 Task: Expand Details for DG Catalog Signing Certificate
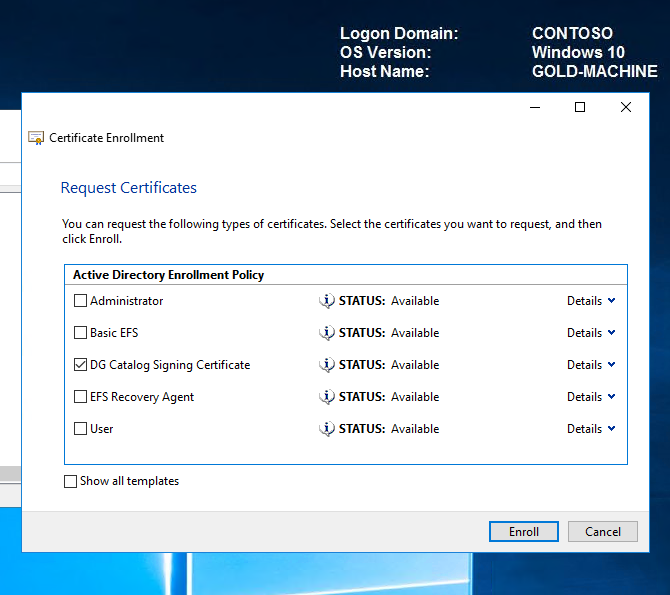tap(591, 365)
